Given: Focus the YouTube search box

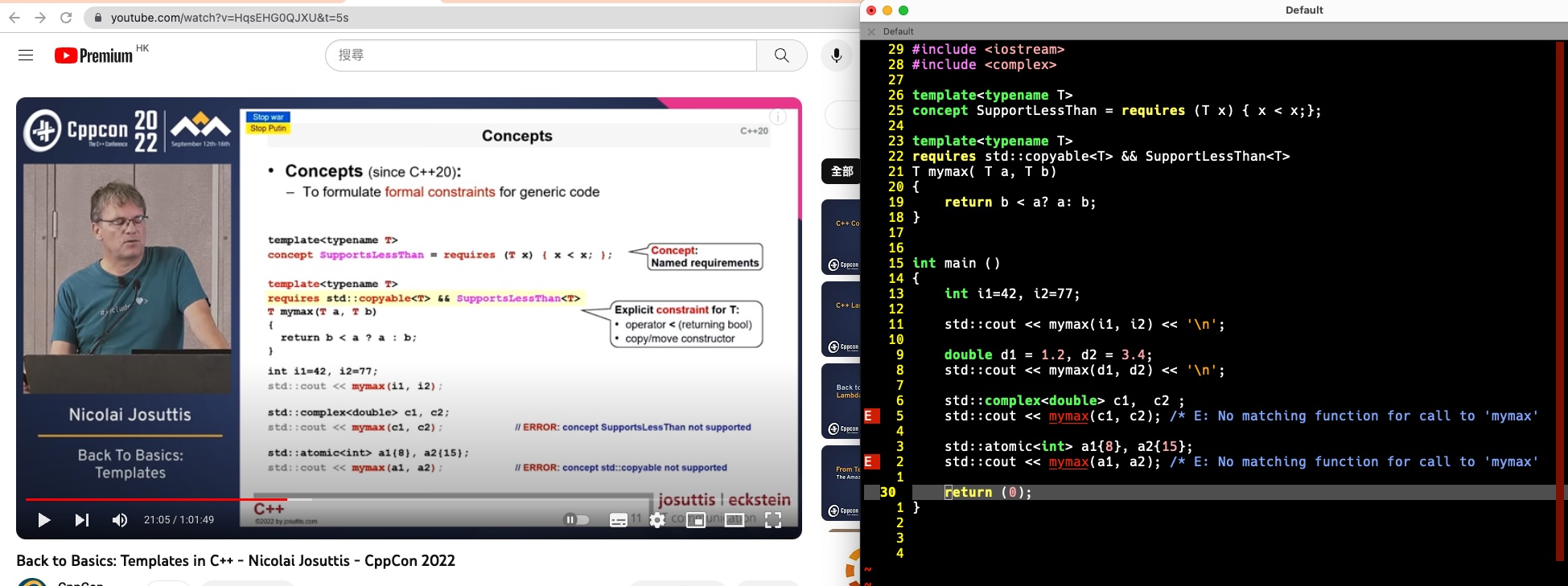Looking at the screenshot, I should point(541,55).
